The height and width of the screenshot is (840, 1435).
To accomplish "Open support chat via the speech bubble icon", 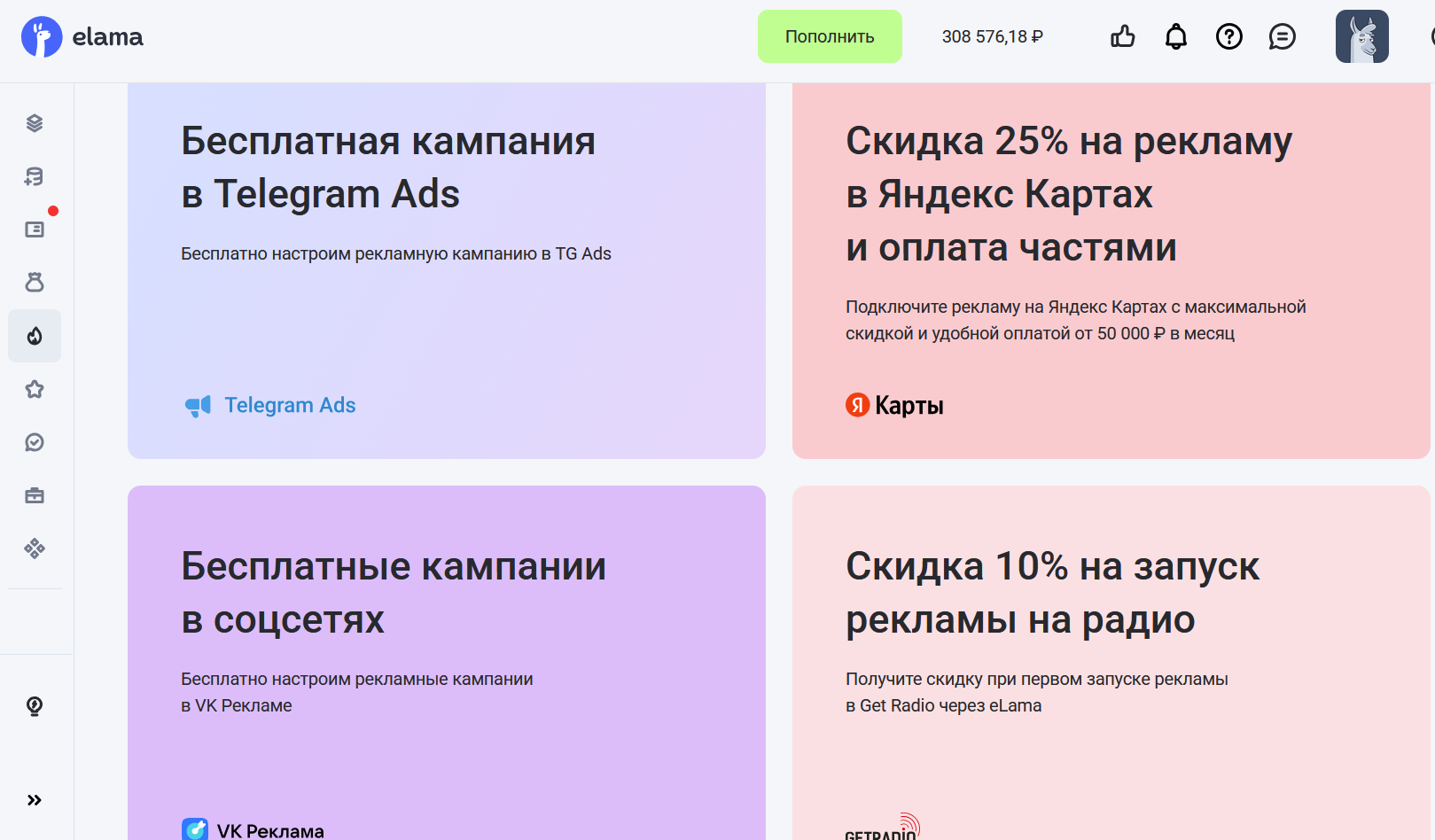I will (1282, 35).
